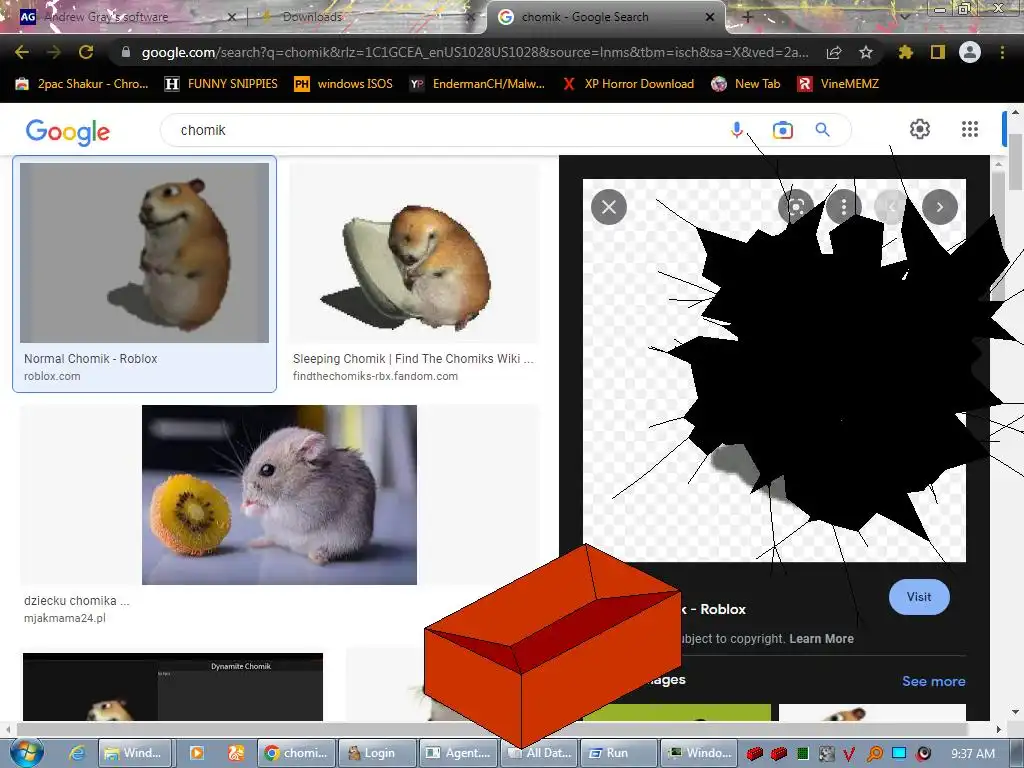The width and height of the screenshot is (1024, 768).
Task: Click the red V tray icon
Action: [849, 754]
